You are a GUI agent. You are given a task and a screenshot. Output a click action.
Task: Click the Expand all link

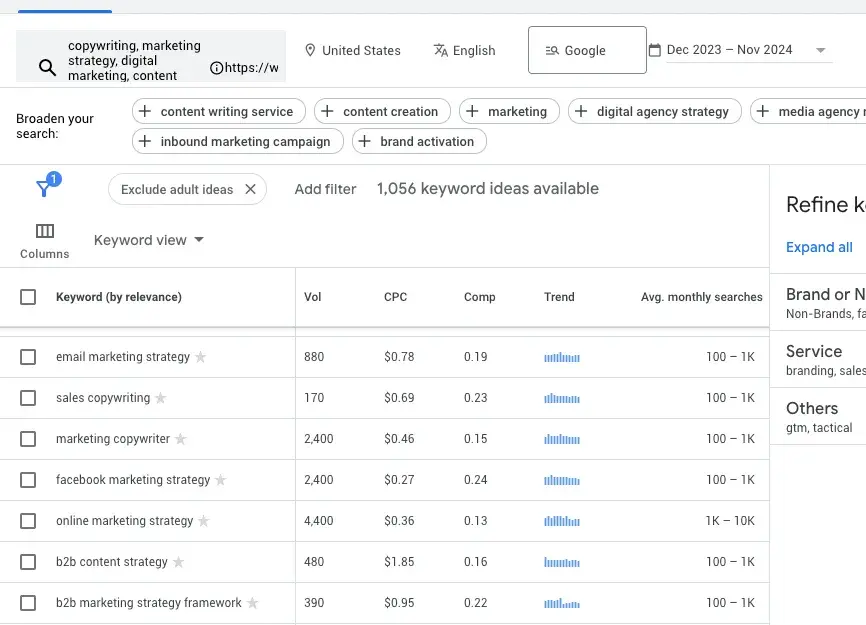pos(819,247)
